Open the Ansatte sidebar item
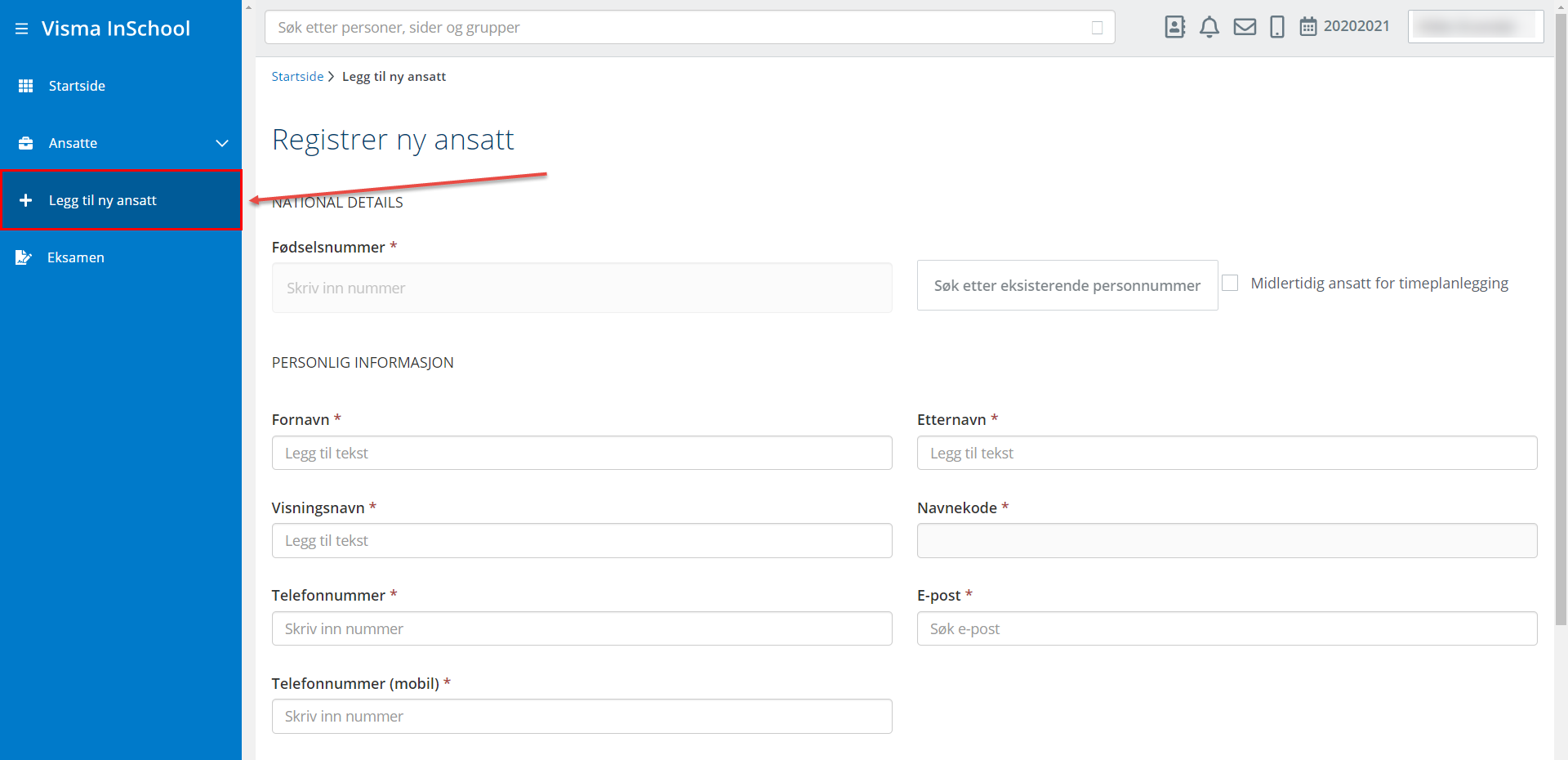This screenshot has height=760, width=1568. (x=121, y=143)
